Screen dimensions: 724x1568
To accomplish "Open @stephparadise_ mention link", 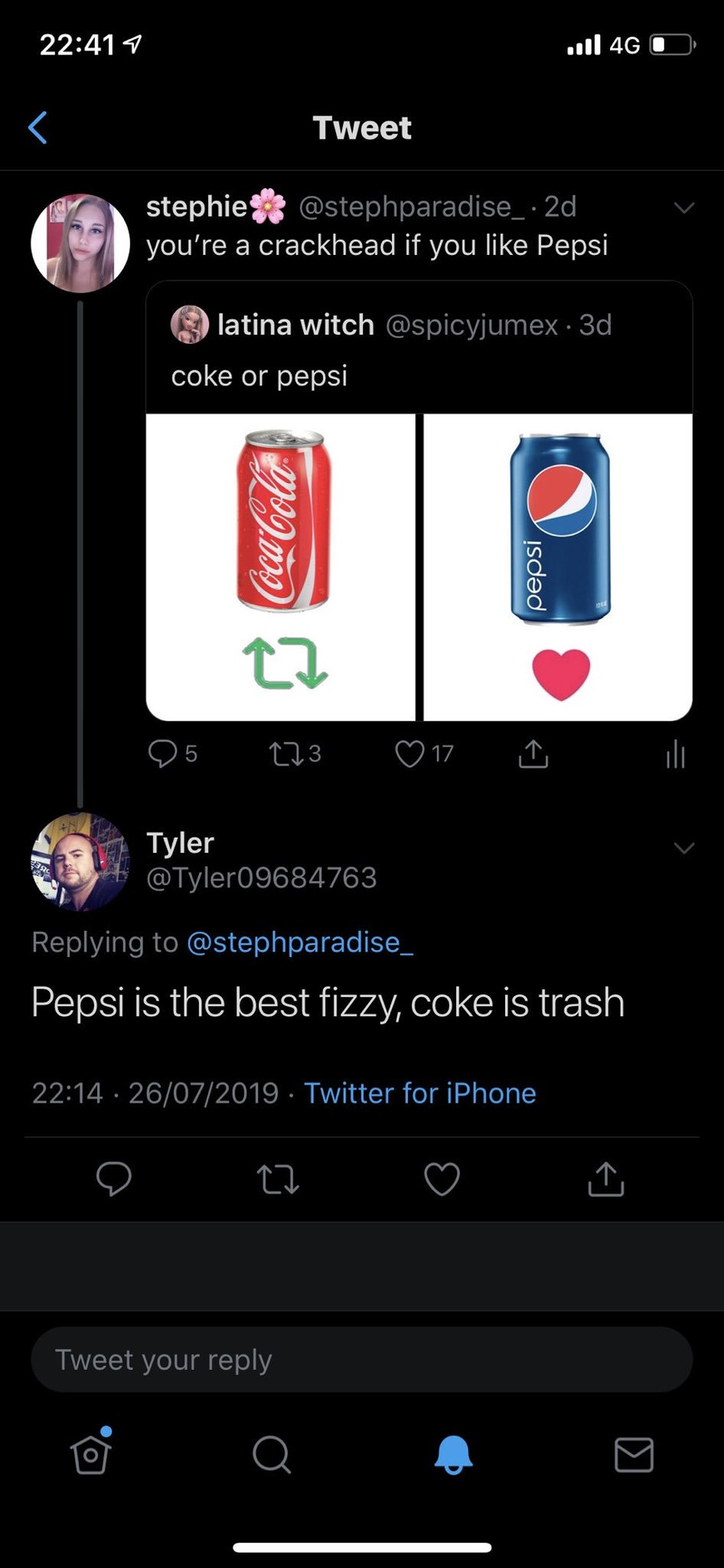I will (300, 942).
